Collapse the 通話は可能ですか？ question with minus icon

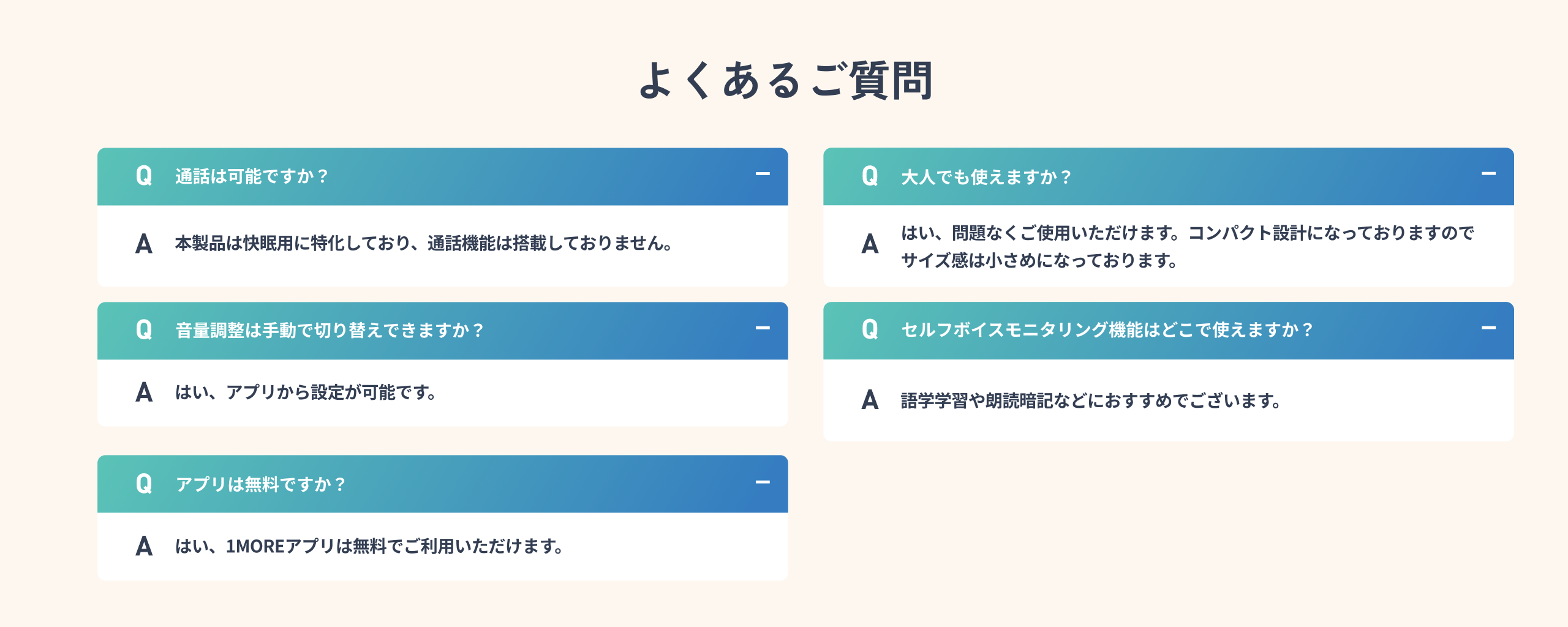(x=763, y=175)
